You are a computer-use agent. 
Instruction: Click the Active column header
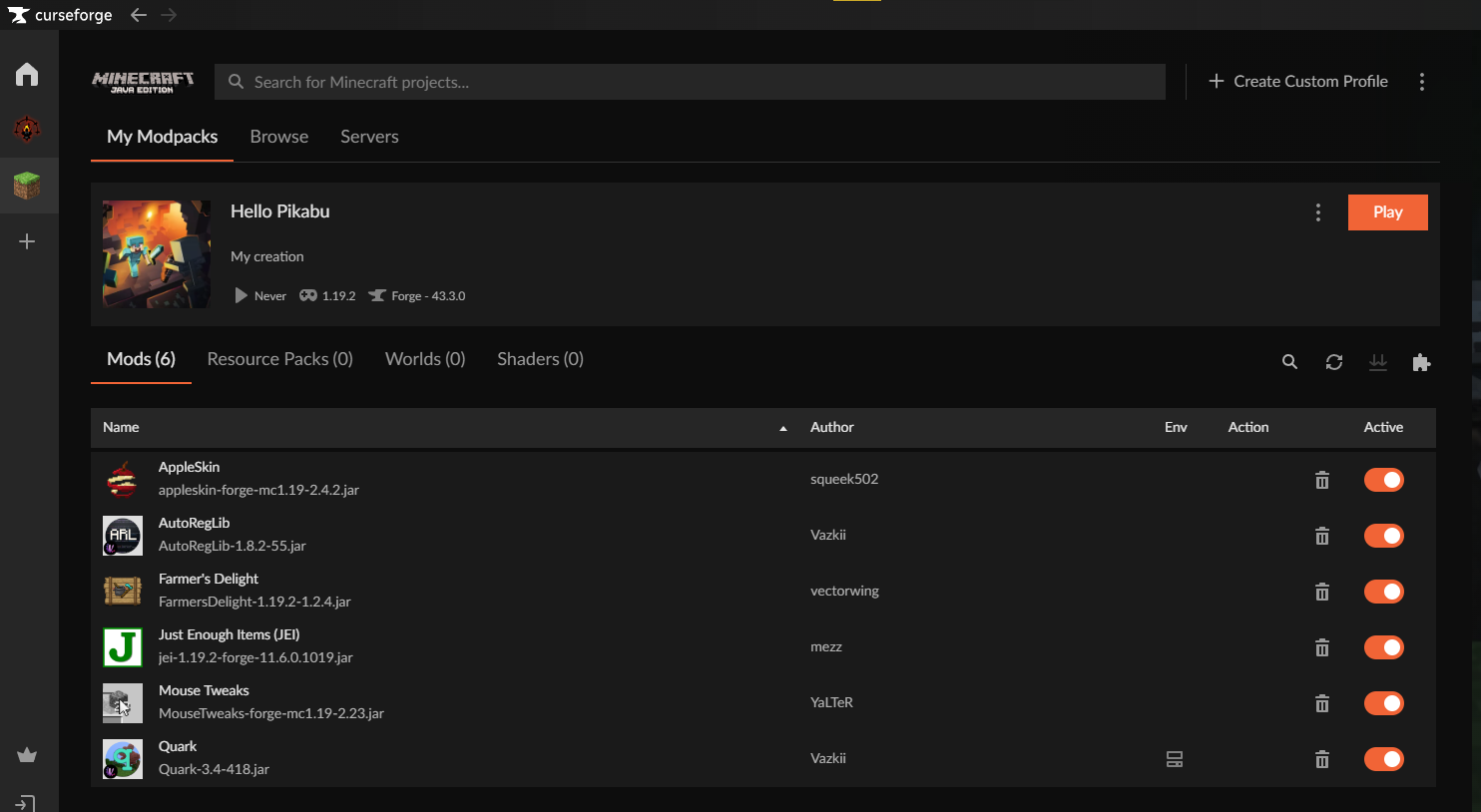(1383, 427)
